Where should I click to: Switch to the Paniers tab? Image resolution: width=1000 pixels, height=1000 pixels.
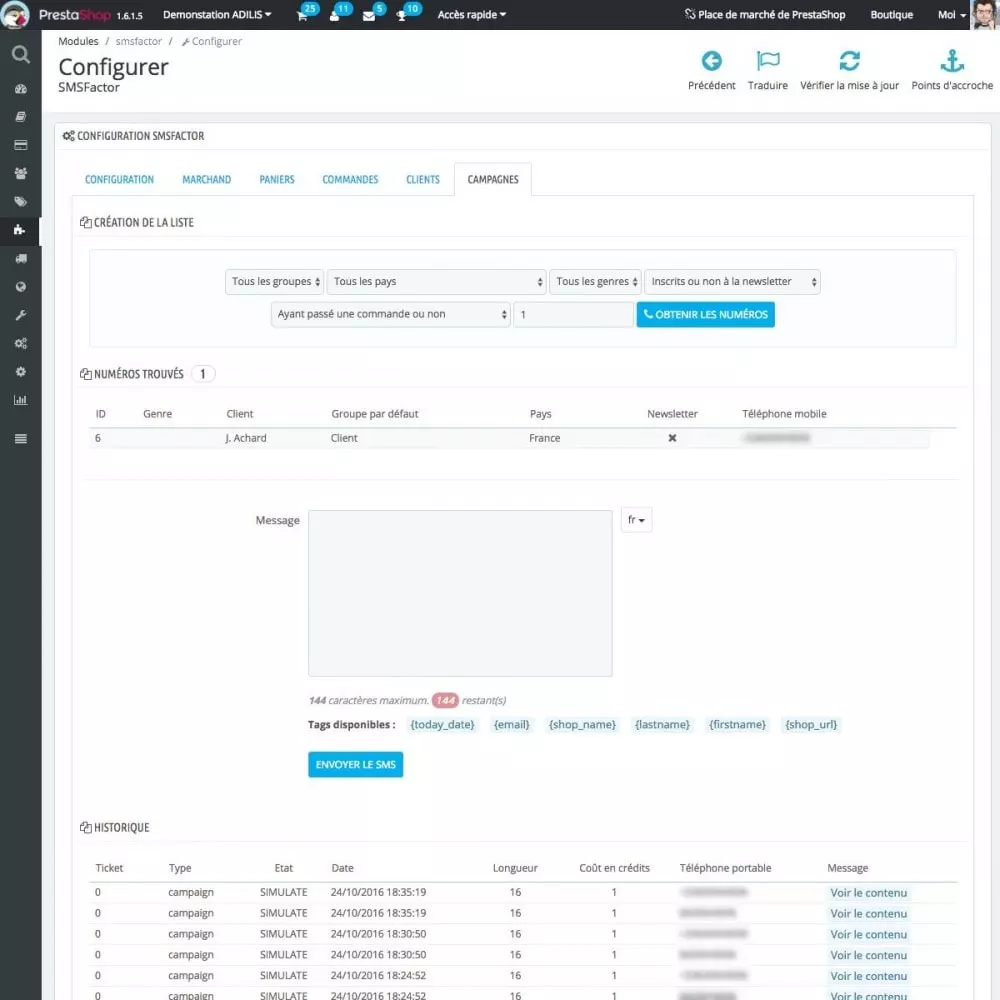(277, 180)
